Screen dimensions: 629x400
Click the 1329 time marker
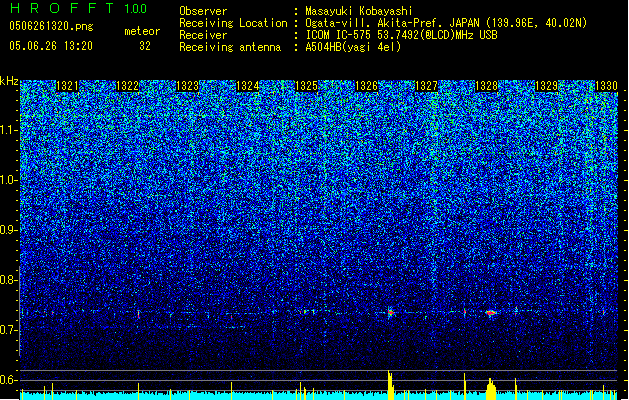click(x=547, y=86)
